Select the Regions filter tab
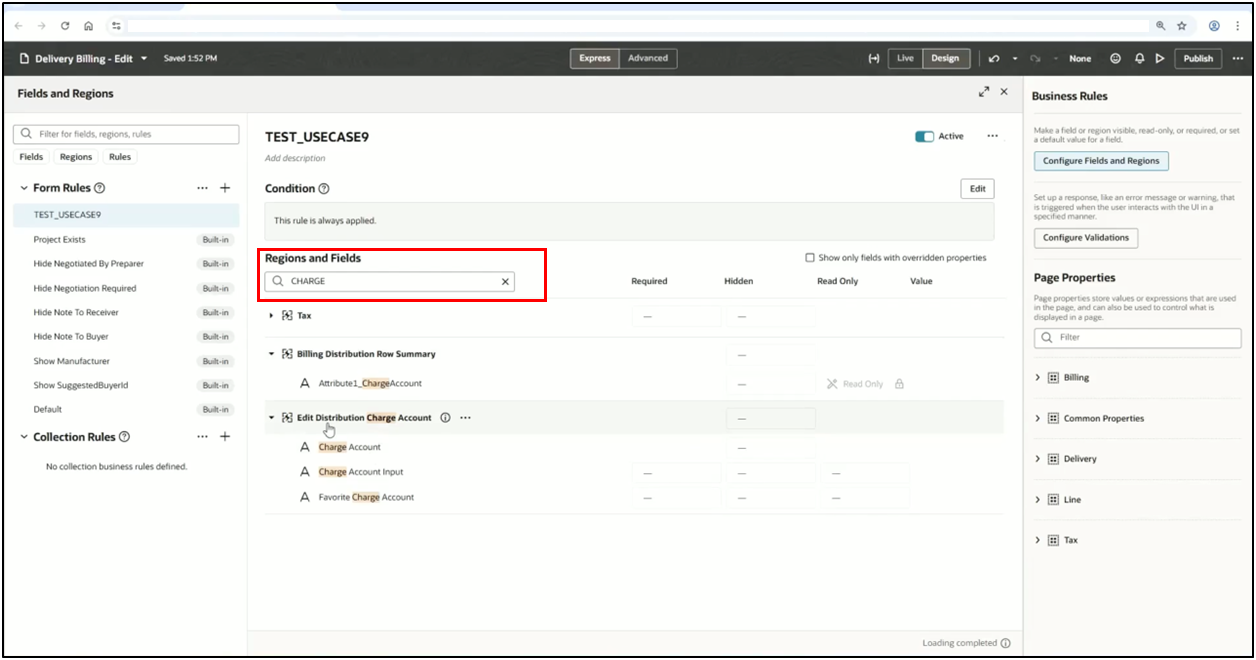1256x660 pixels. (75, 157)
